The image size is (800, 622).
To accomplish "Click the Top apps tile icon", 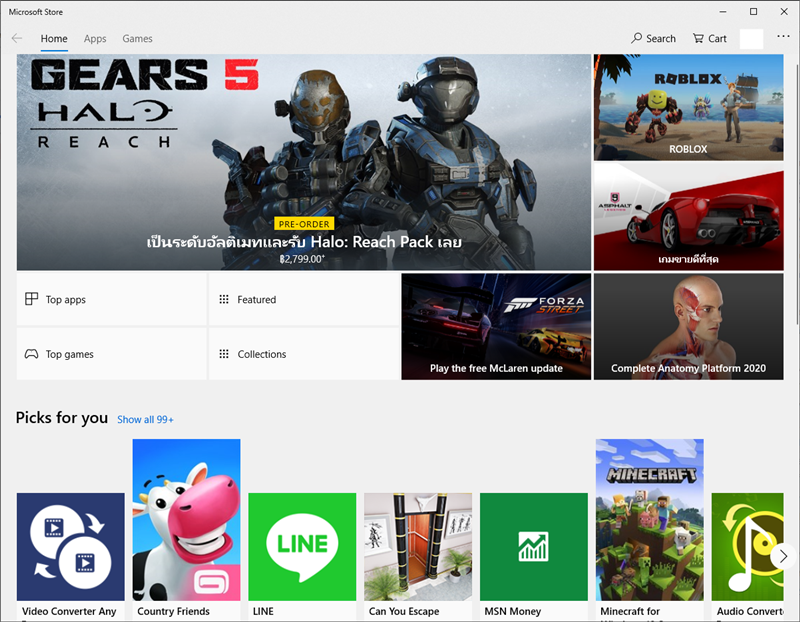I will pos(32,299).
